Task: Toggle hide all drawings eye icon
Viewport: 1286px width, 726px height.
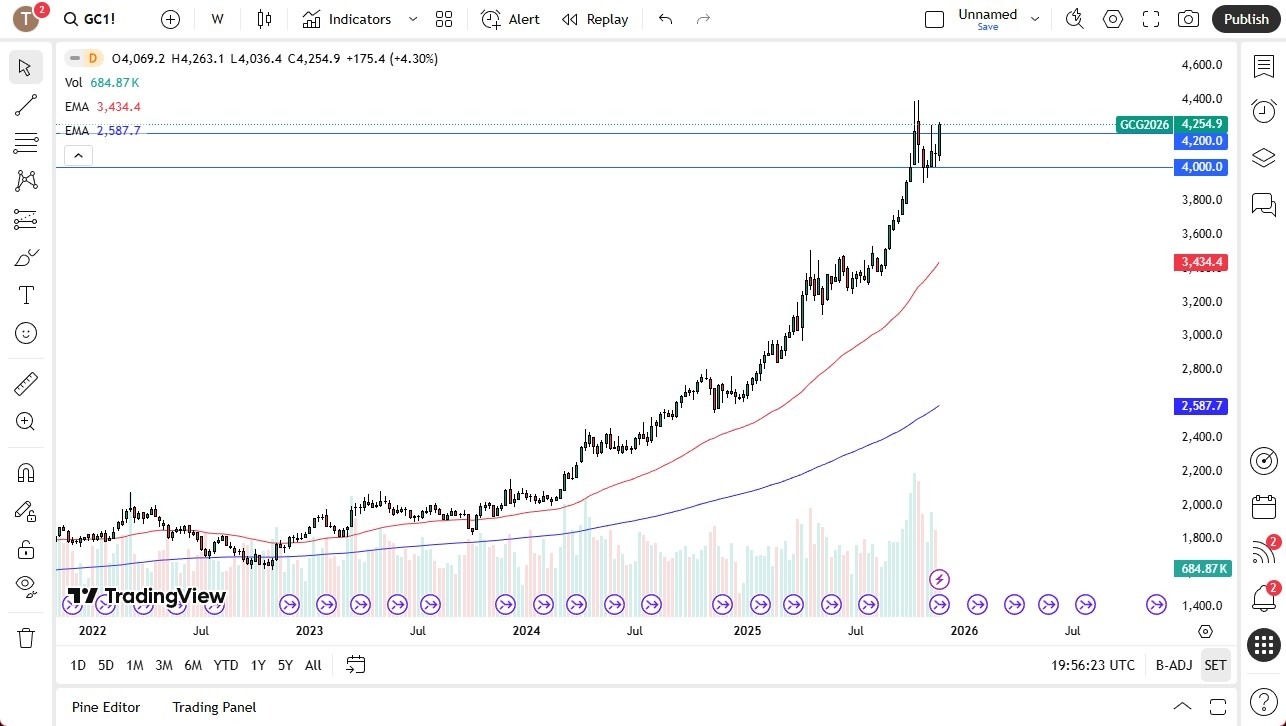Action: 26,585
